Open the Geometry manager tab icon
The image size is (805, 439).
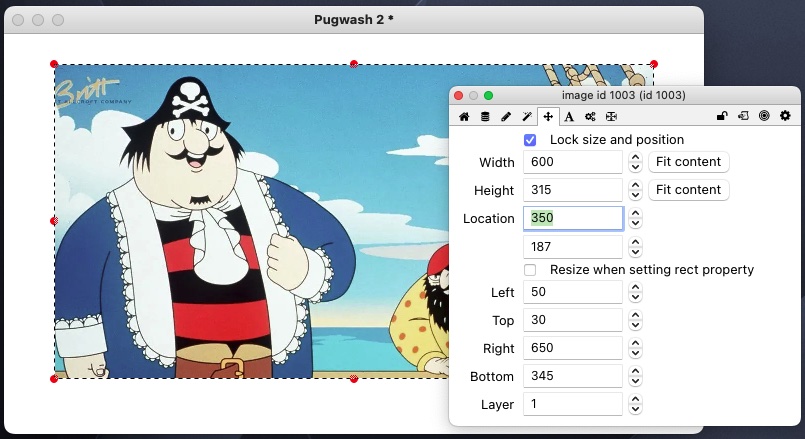(611, 117)
